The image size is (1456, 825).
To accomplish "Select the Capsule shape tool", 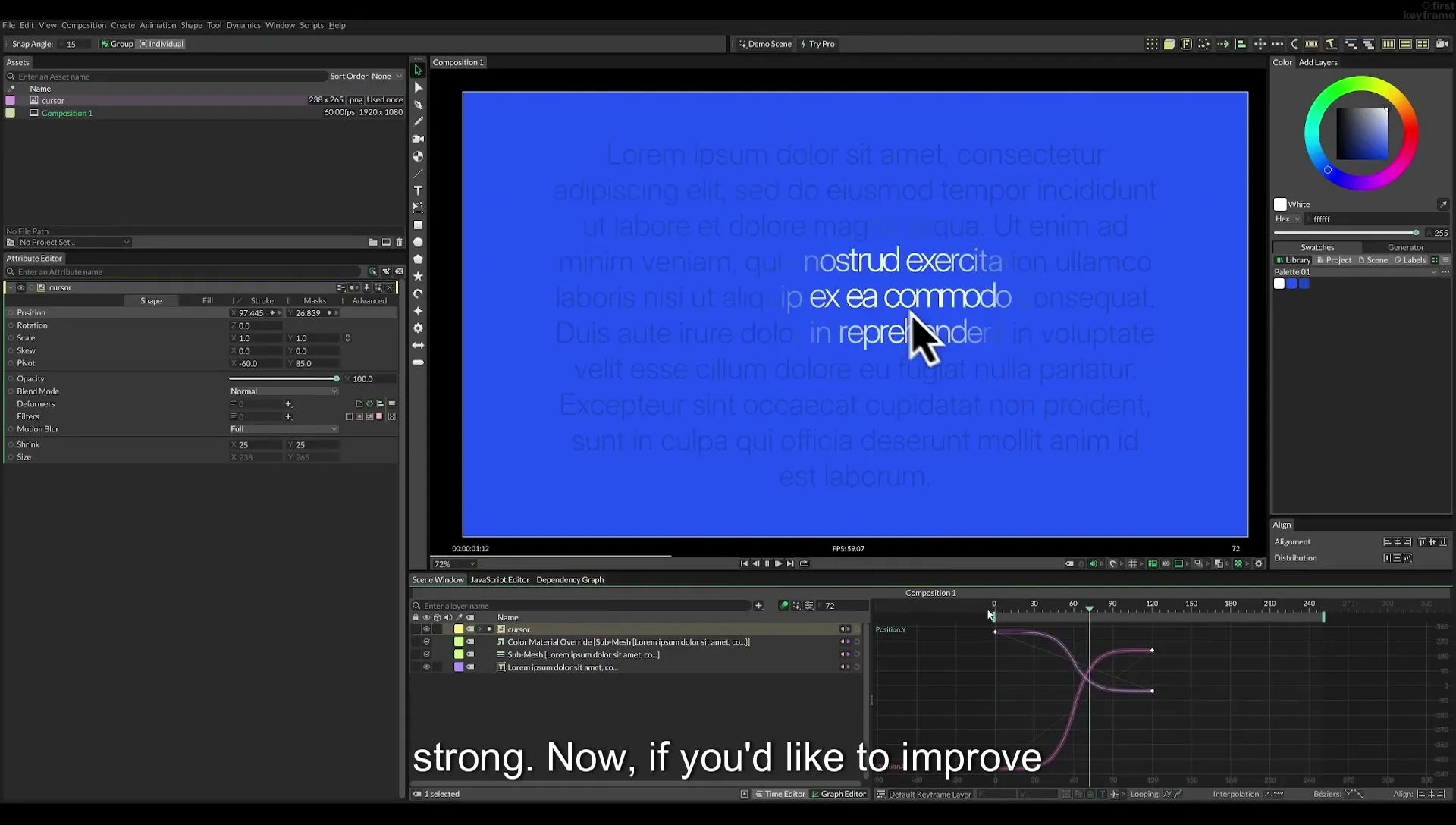I will 418,362.
